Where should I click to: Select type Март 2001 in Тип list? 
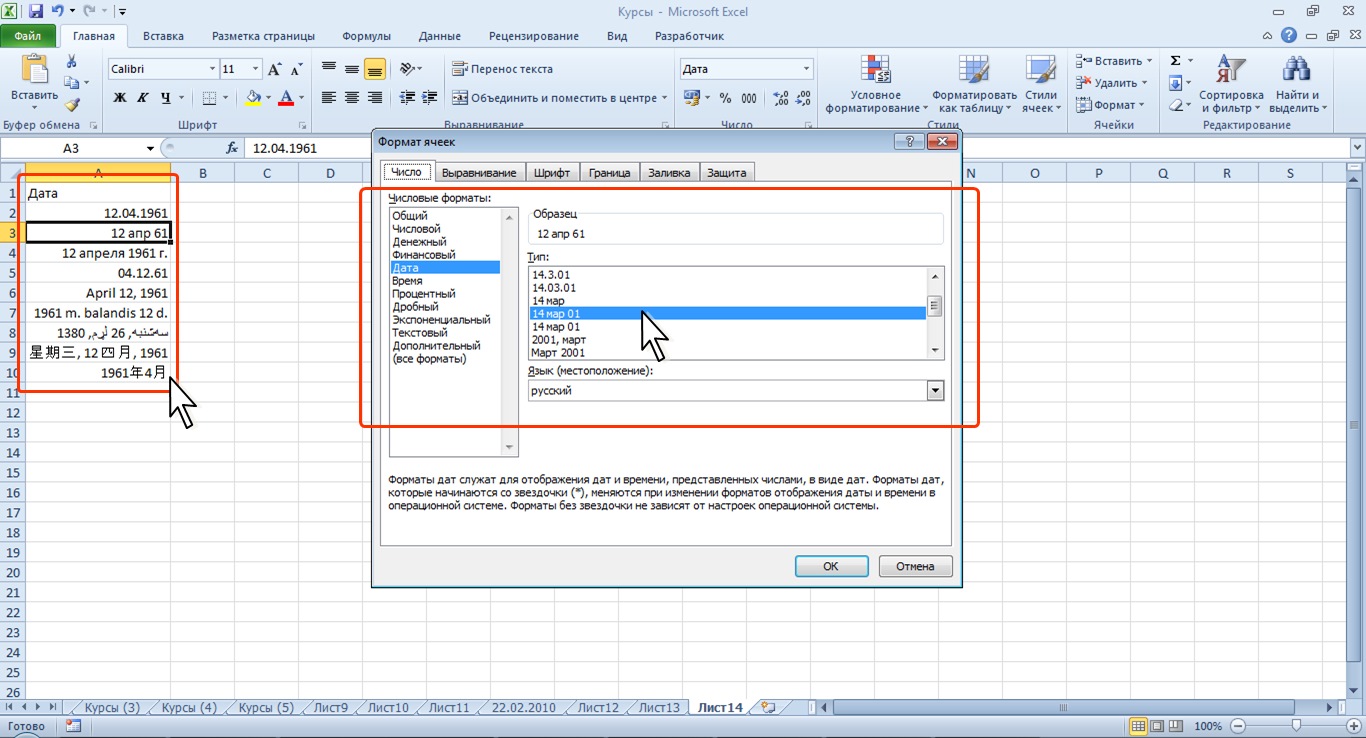(x=559, y=352)
